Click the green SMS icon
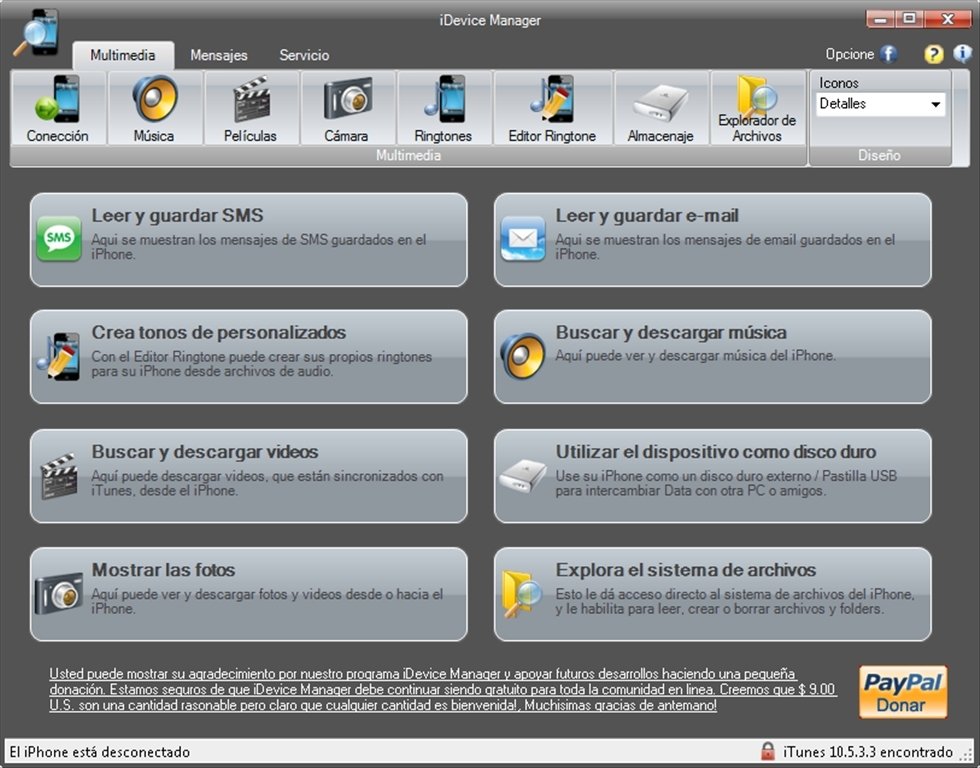Image resolution: width=980 pixels, height=768 pixels. 59,238
